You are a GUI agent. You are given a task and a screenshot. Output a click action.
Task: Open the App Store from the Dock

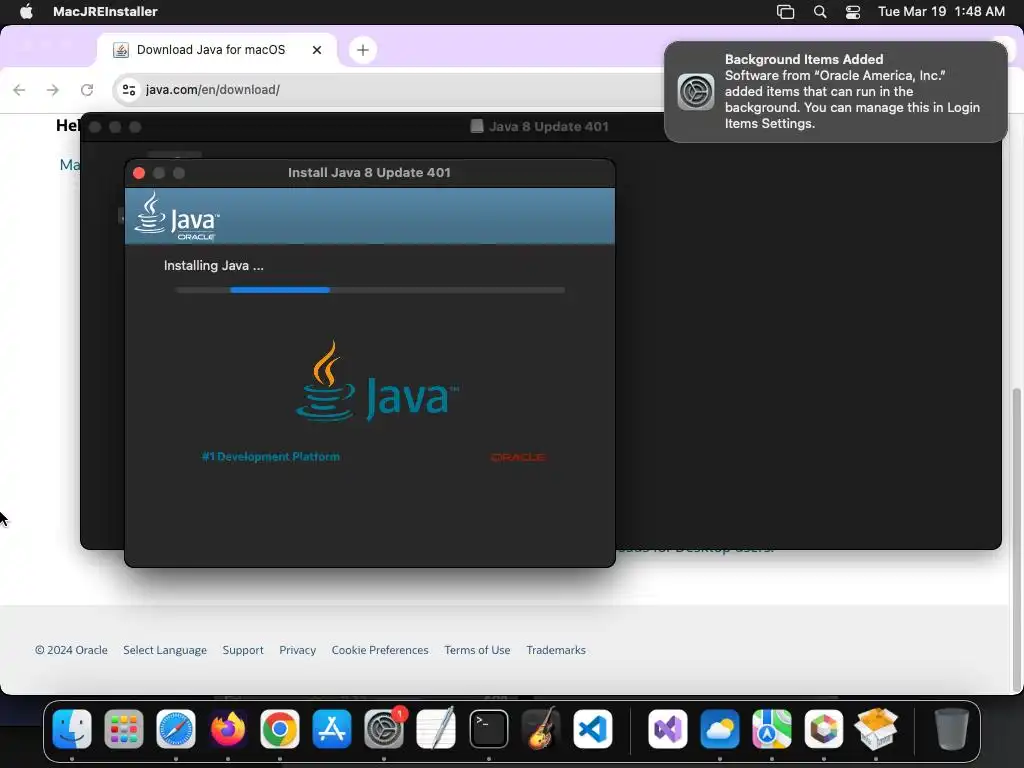coord(332,729)
